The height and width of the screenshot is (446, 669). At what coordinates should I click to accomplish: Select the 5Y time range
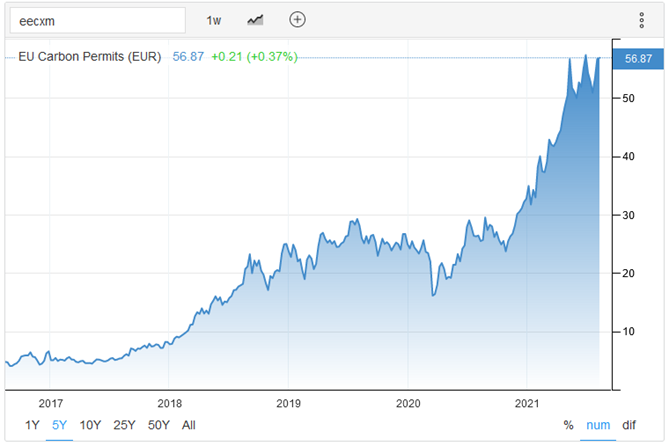click(60, 425)
